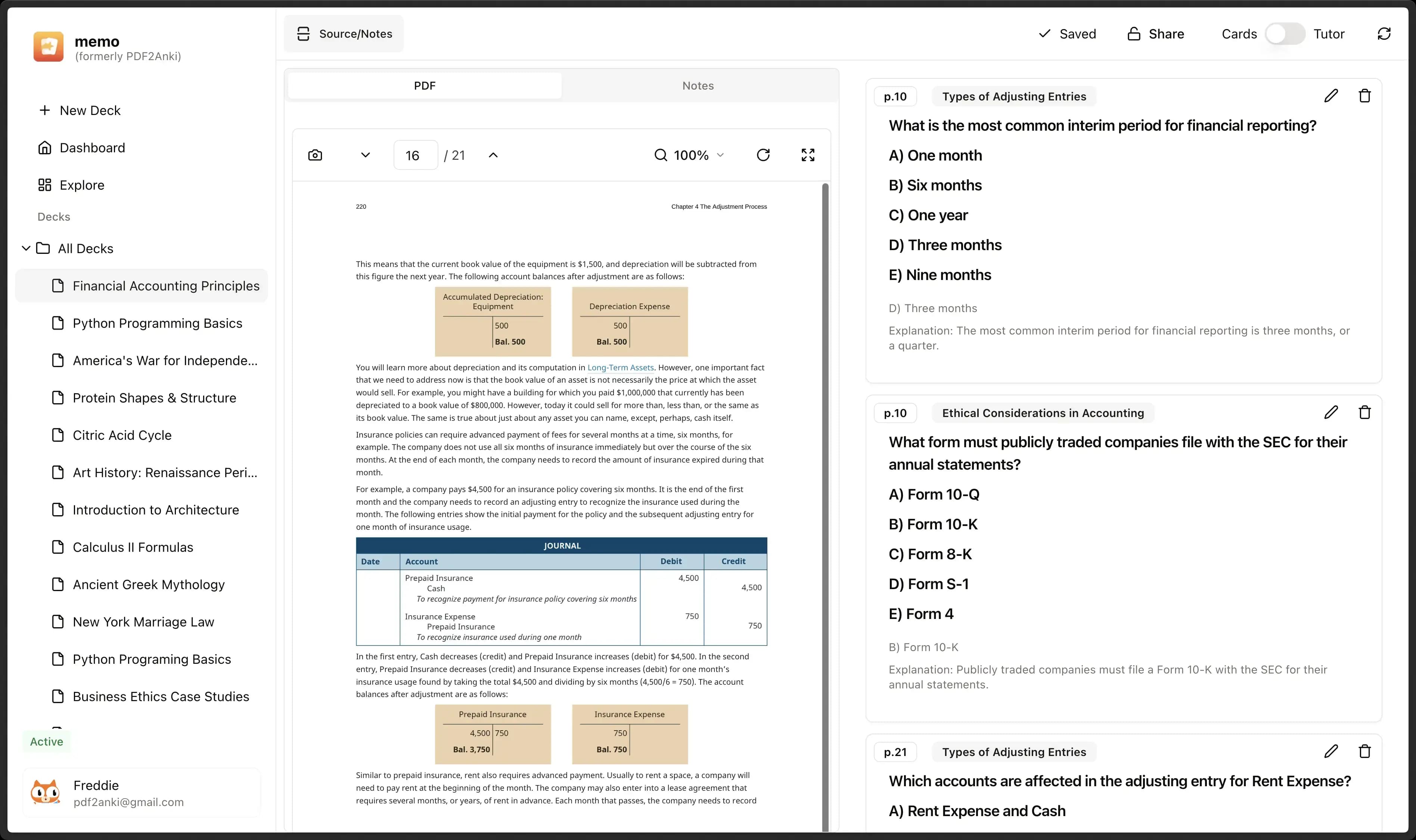Enter fullscreen with the expand arrows icon
This screenshot has width=1416, height=840.
pyautogui.click(x=808, y=155)
